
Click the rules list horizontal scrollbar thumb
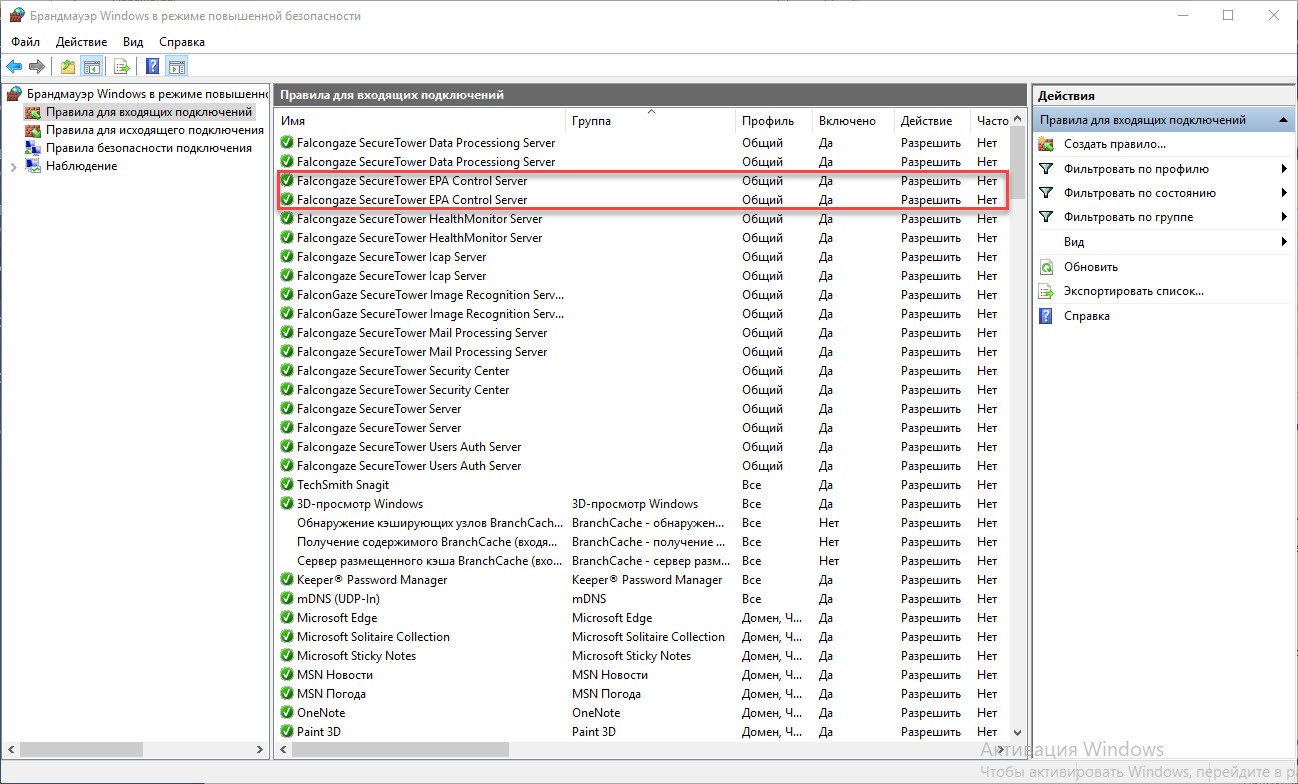pos(400,749)
